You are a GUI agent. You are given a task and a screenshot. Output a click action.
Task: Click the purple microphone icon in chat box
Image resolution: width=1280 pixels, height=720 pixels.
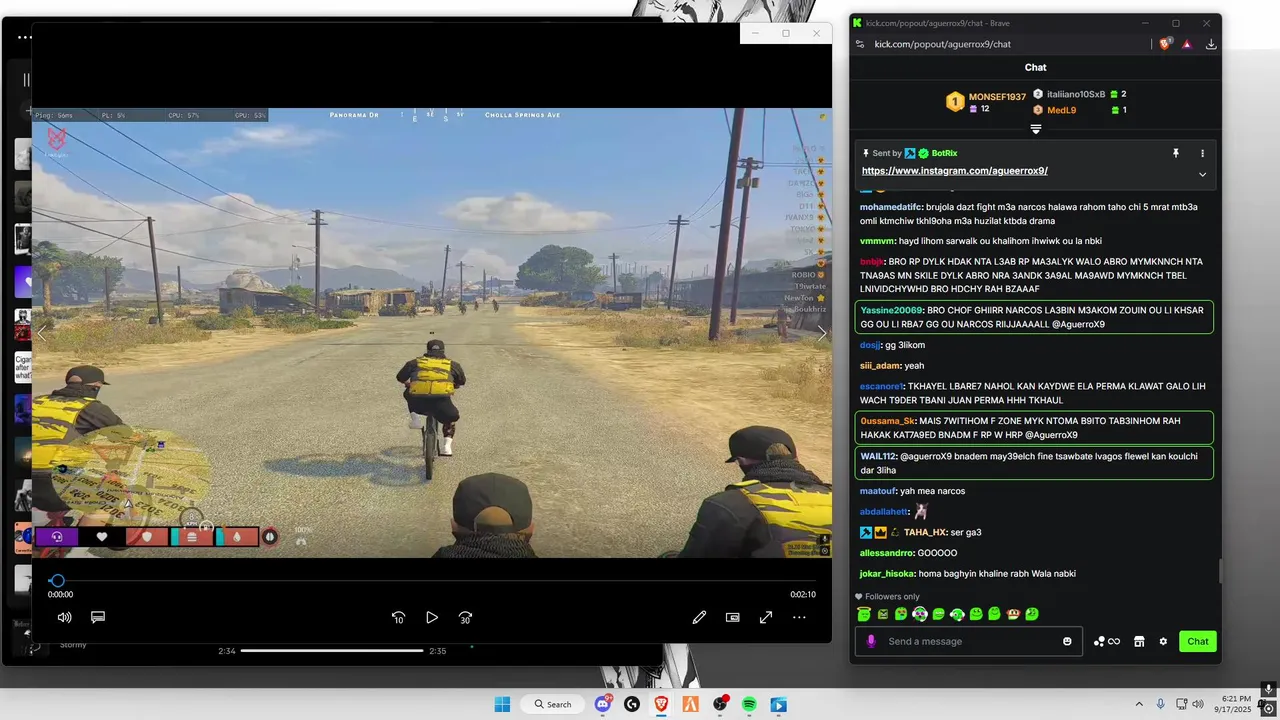pyautogui.click(x=871, y=641)
